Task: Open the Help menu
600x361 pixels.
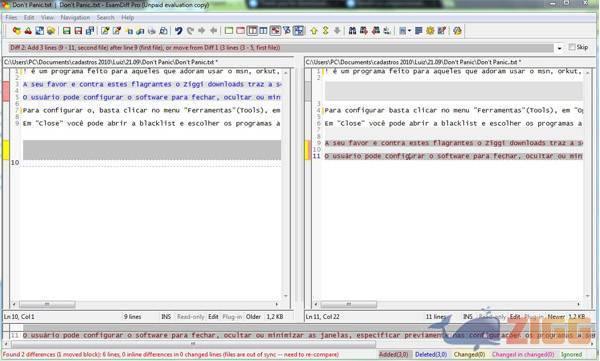Action: [x=127, y=18]
